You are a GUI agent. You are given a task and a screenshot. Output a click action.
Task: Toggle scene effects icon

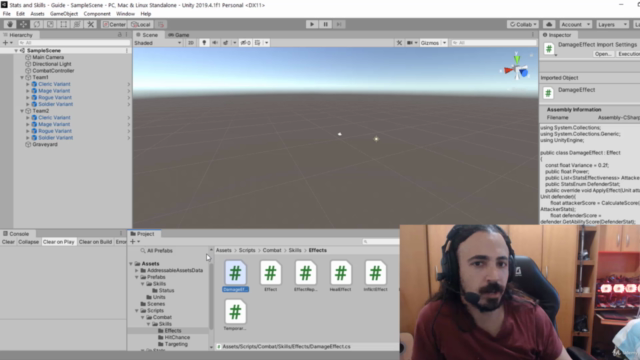tap(226, 43)
